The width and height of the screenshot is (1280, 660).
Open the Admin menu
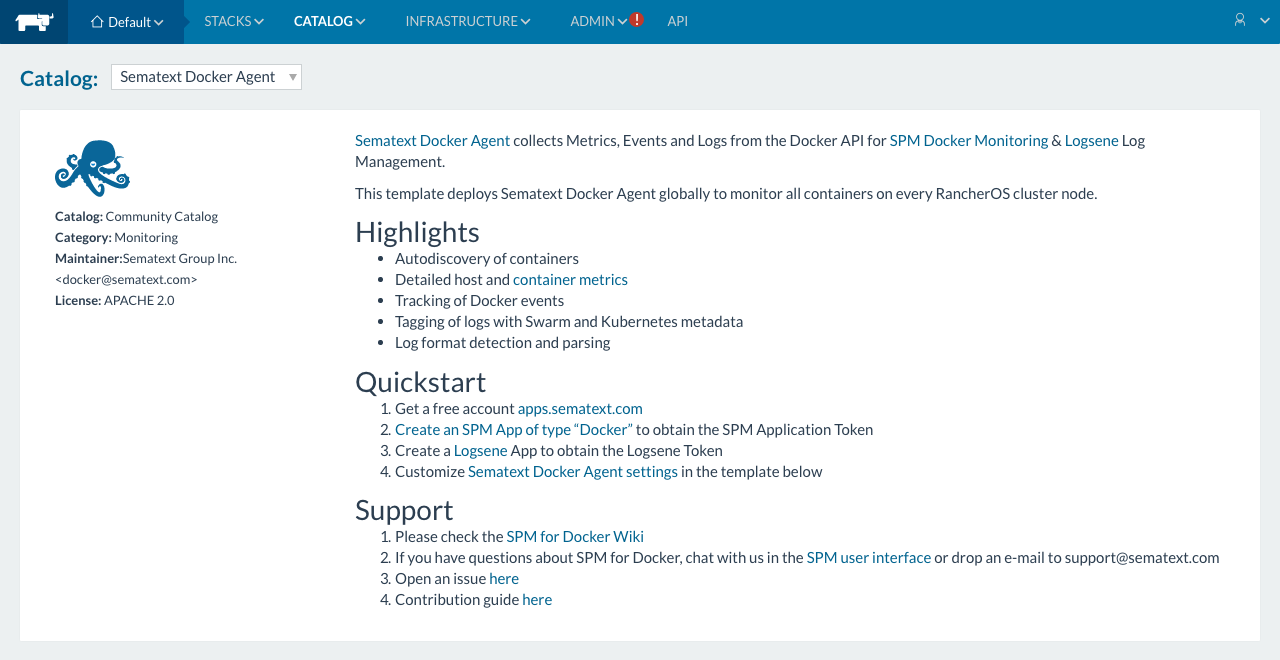[598, 21]
